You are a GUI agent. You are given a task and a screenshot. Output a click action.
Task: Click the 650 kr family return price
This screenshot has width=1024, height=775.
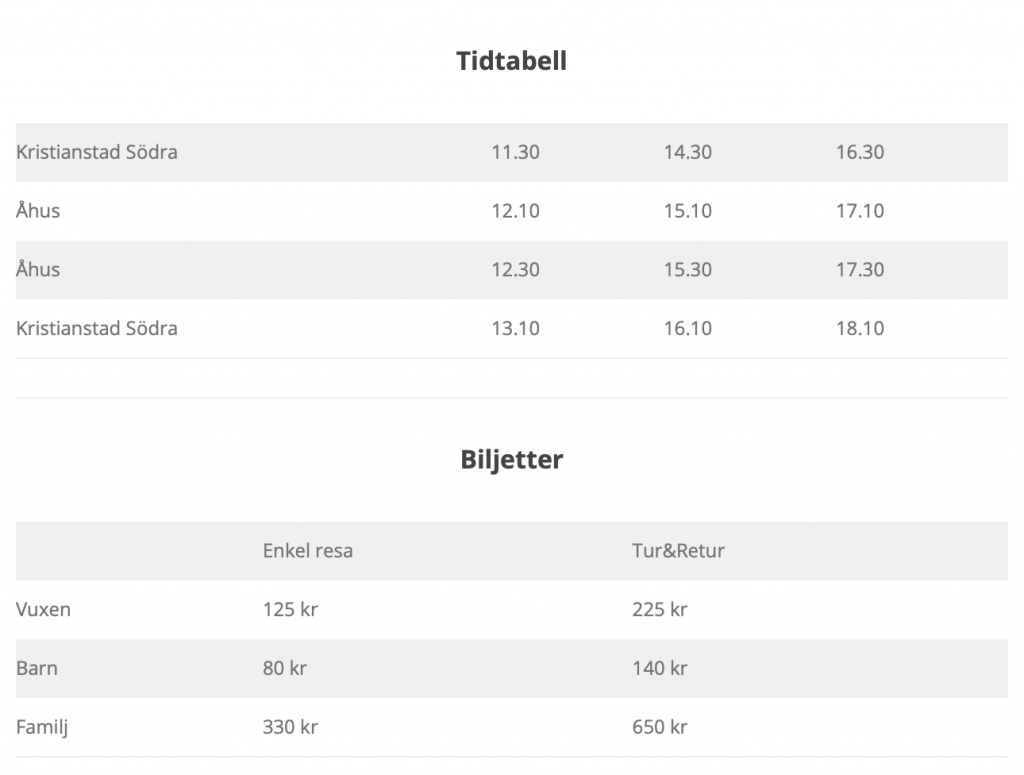tap(659, 727)
